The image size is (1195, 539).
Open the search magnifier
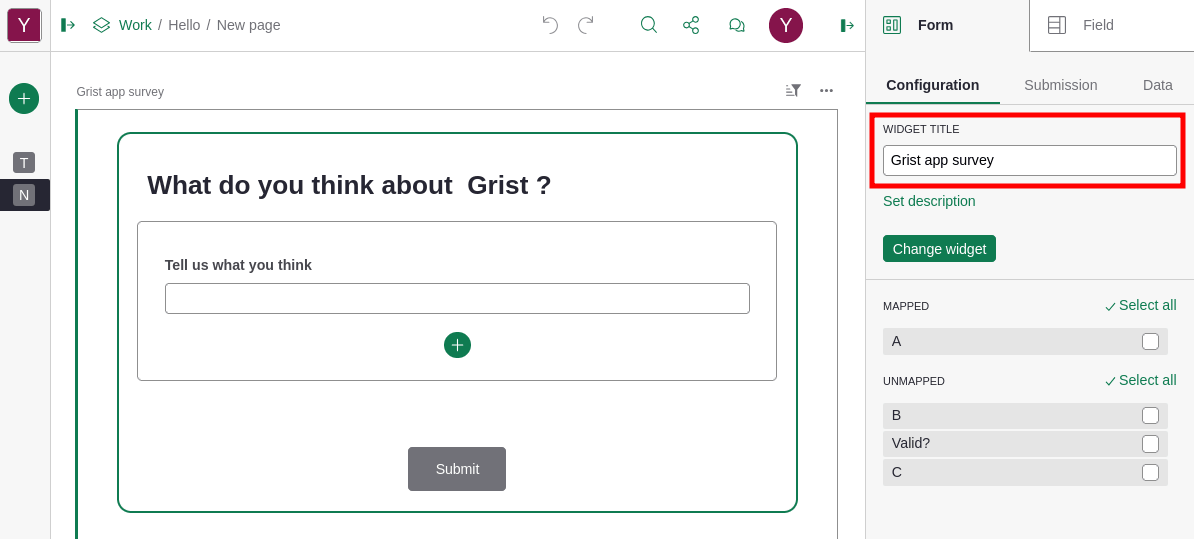tap(649, 25)
